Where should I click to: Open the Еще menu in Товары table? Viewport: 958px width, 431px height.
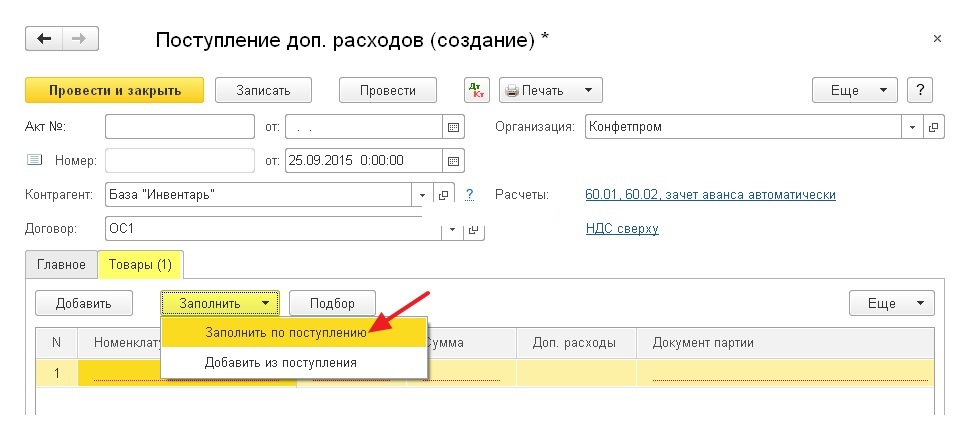tap(892, 303)
